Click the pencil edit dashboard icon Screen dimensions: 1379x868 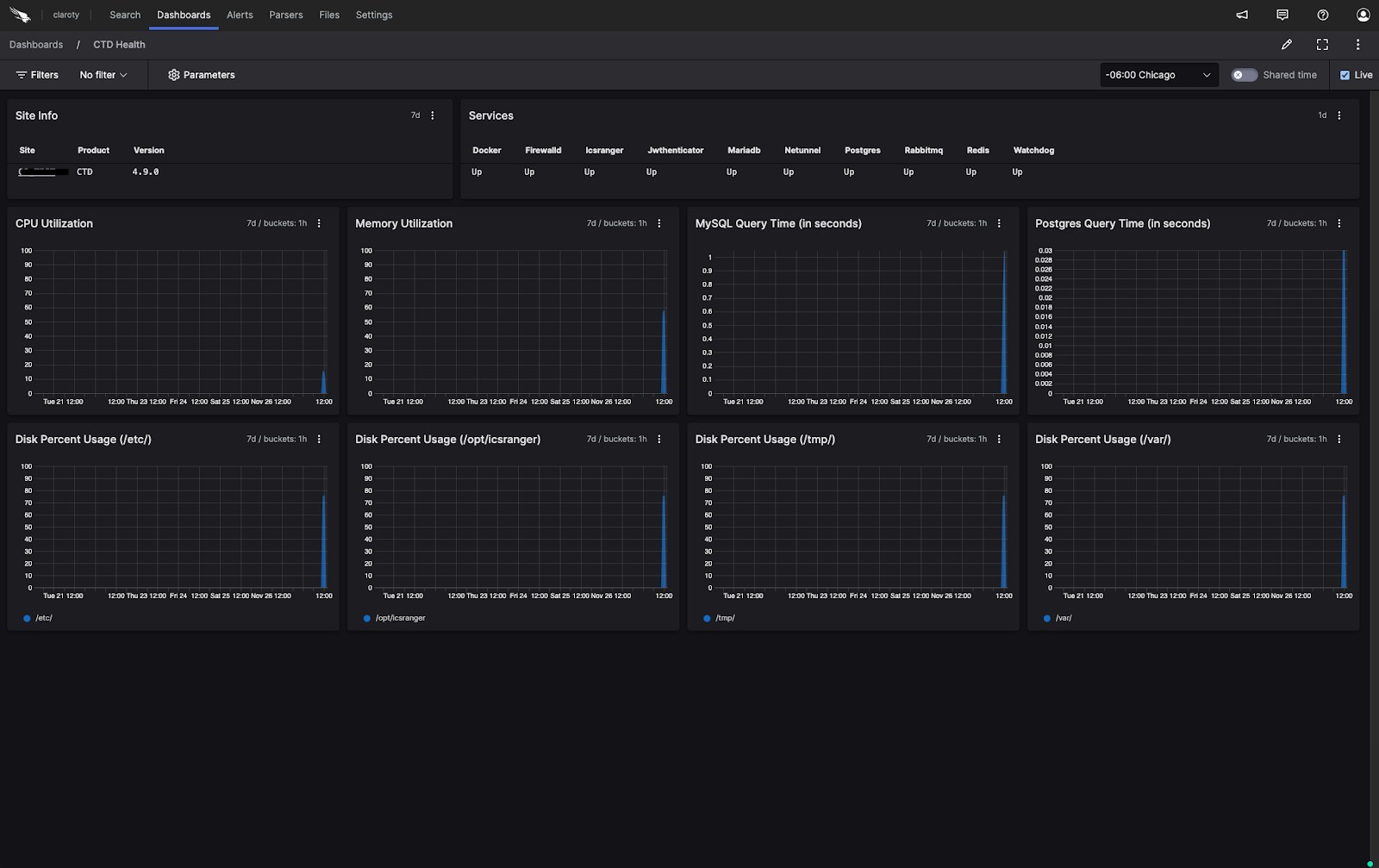[1286, 45]
